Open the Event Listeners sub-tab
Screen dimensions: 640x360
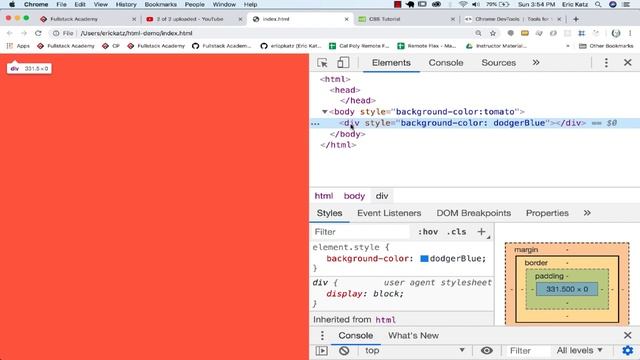389,213
